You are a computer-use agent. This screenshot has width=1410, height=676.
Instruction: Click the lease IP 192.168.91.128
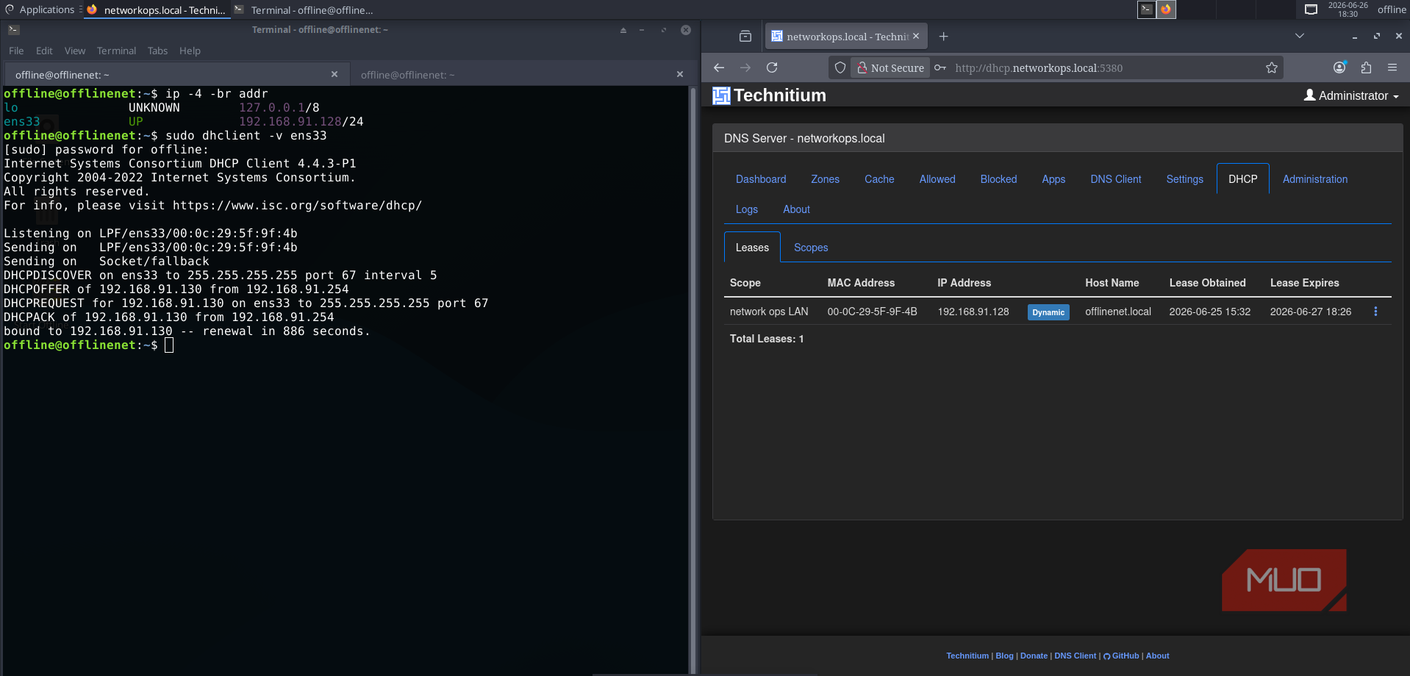pos(973,311)
